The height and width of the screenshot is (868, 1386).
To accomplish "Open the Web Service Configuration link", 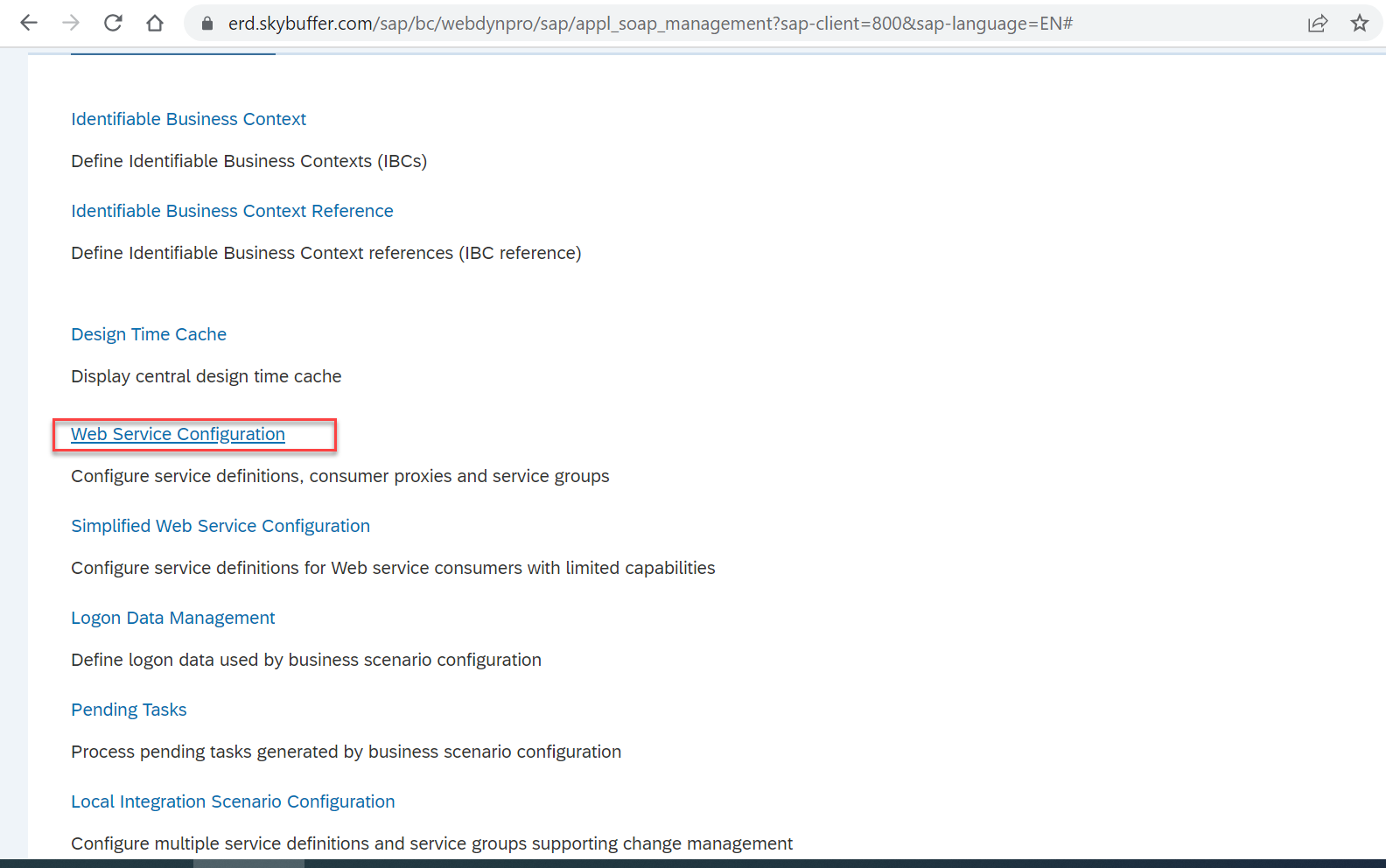I will click(178, 434).
